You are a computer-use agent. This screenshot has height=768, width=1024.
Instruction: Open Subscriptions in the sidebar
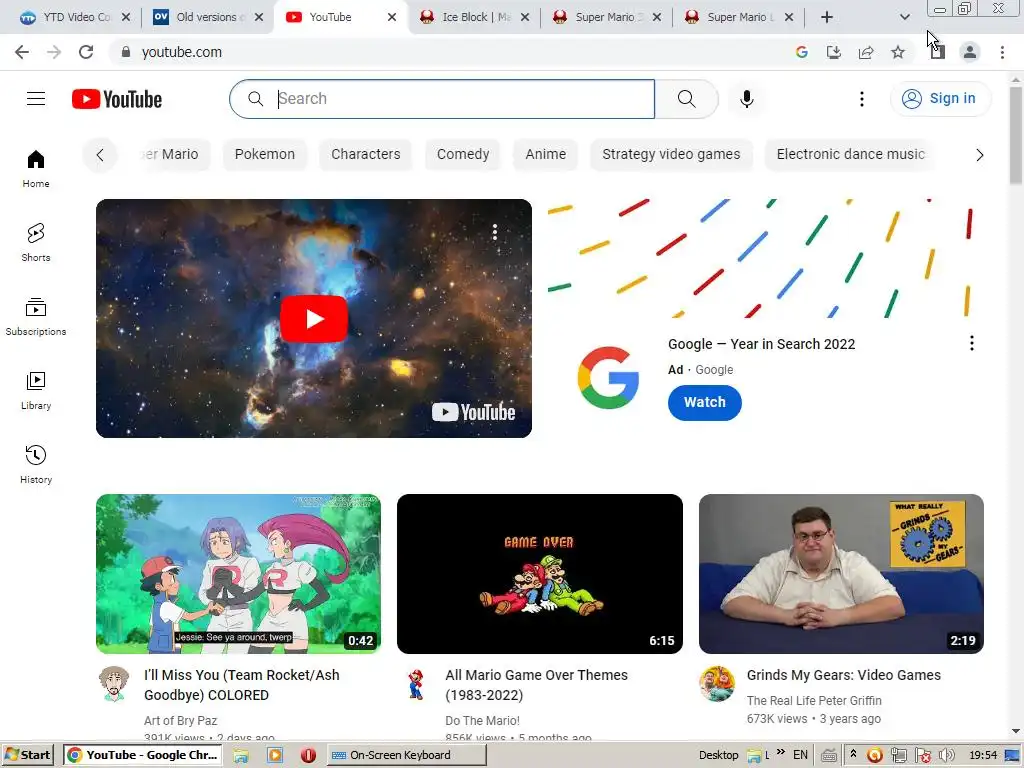pos(36,316)
